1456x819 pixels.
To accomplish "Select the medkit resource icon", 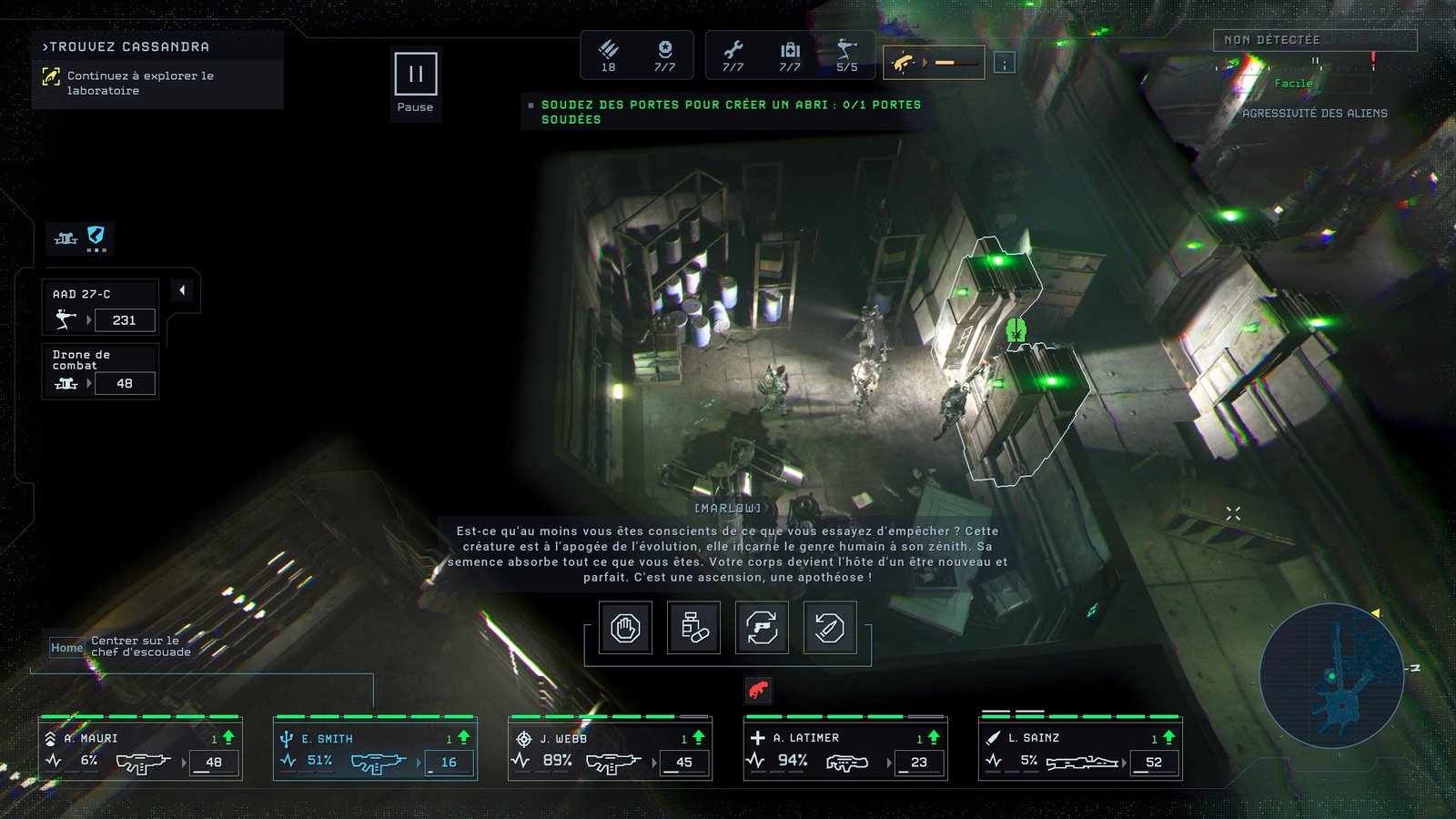I will pos(790,54).
